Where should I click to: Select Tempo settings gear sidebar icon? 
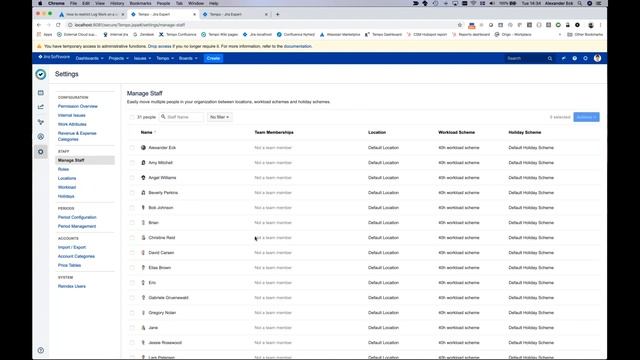pyautogui.click(x=41, y=152)
